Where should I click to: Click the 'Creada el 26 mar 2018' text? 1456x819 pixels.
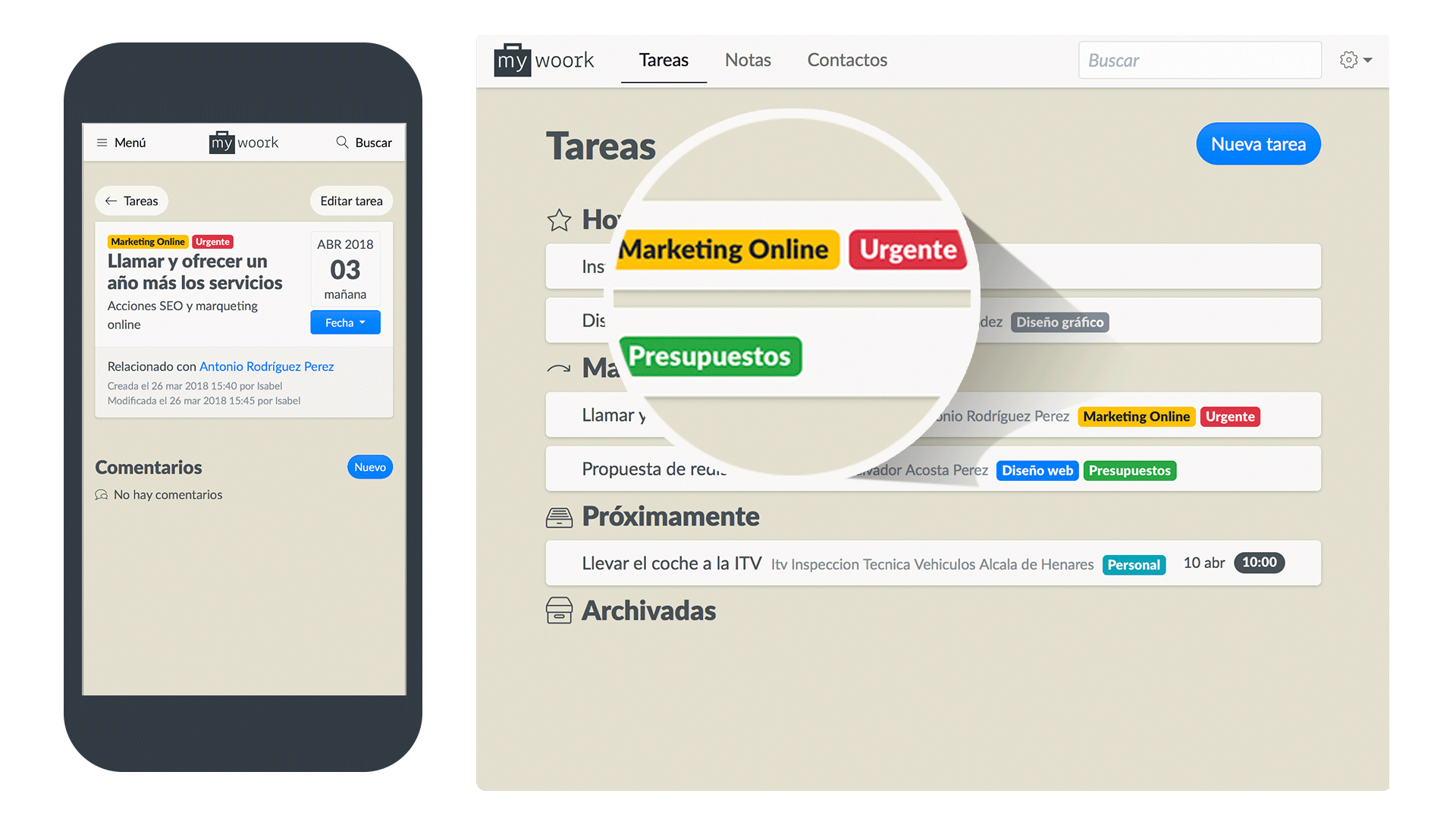[x=195, y=386]
